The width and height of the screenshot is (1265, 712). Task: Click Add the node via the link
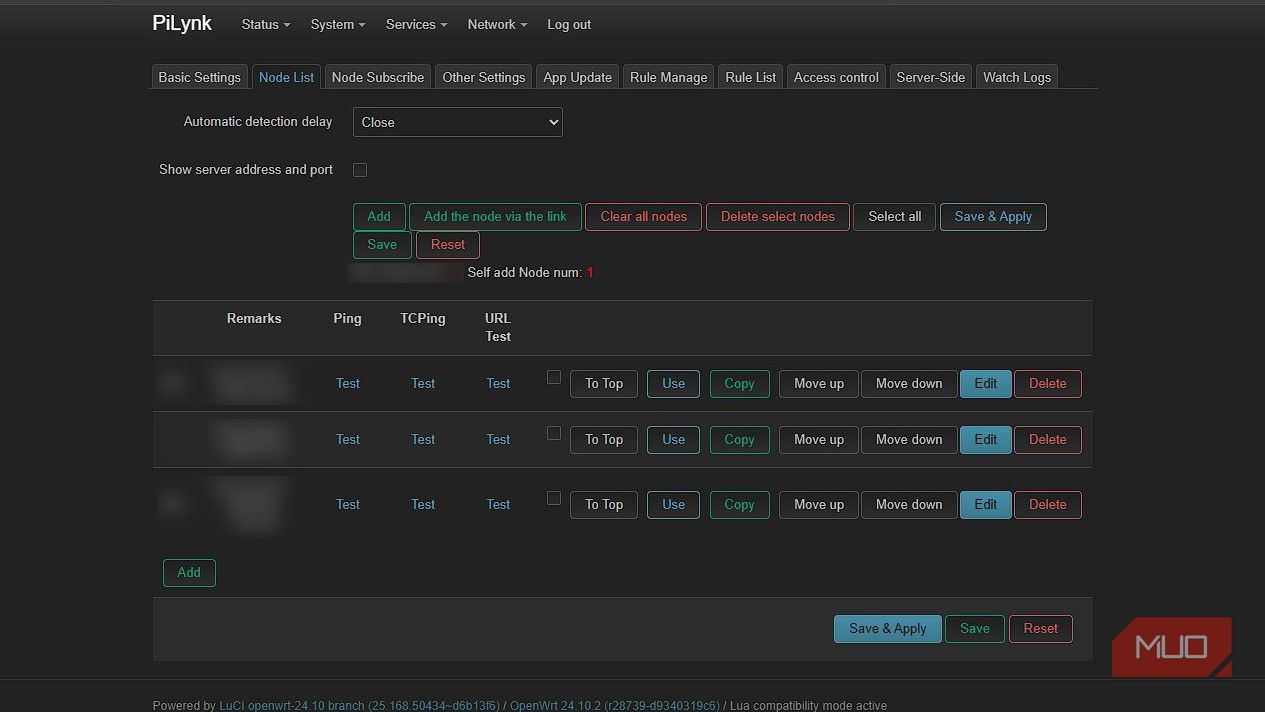(495, 216)
